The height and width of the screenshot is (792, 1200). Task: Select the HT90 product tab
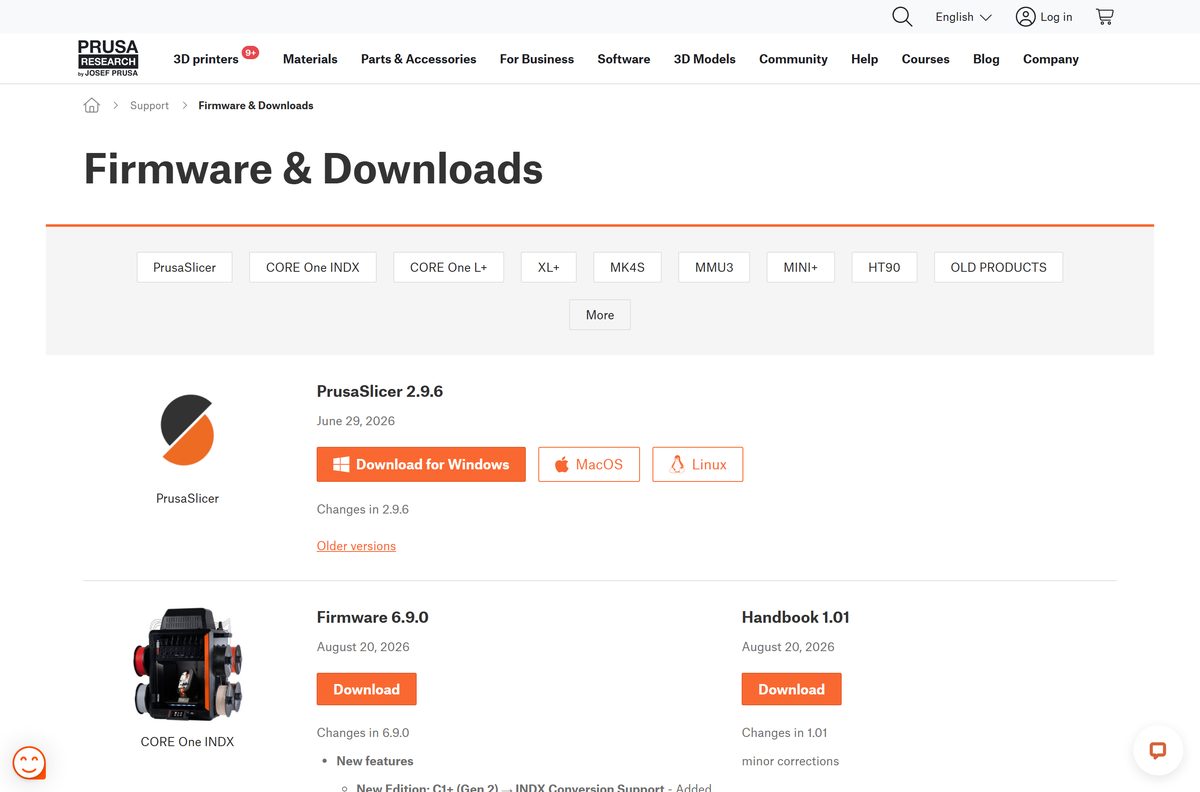pos(884,267)
